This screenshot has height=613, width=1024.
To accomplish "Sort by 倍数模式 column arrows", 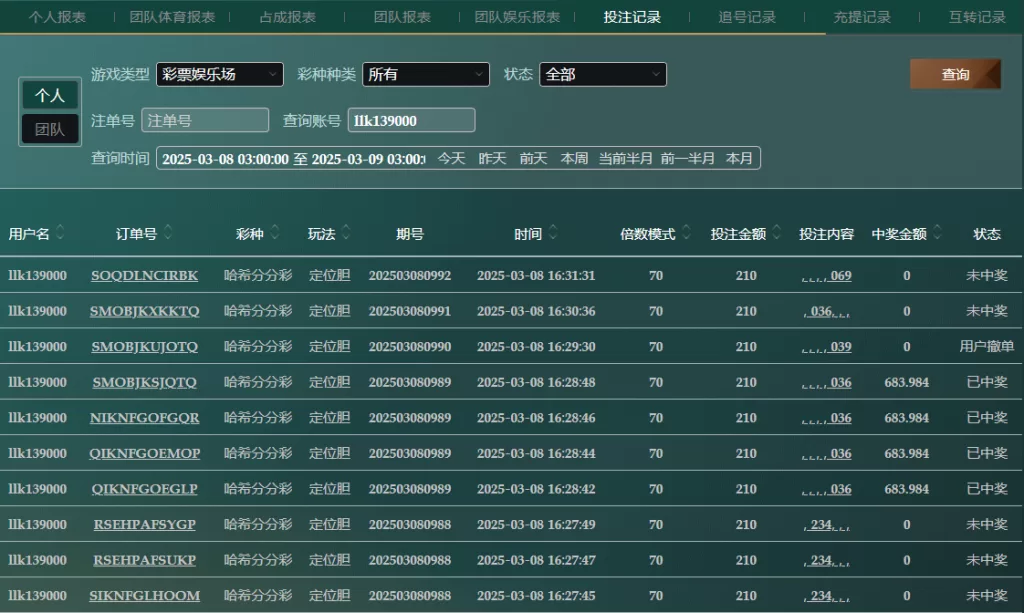I will 686,232.
